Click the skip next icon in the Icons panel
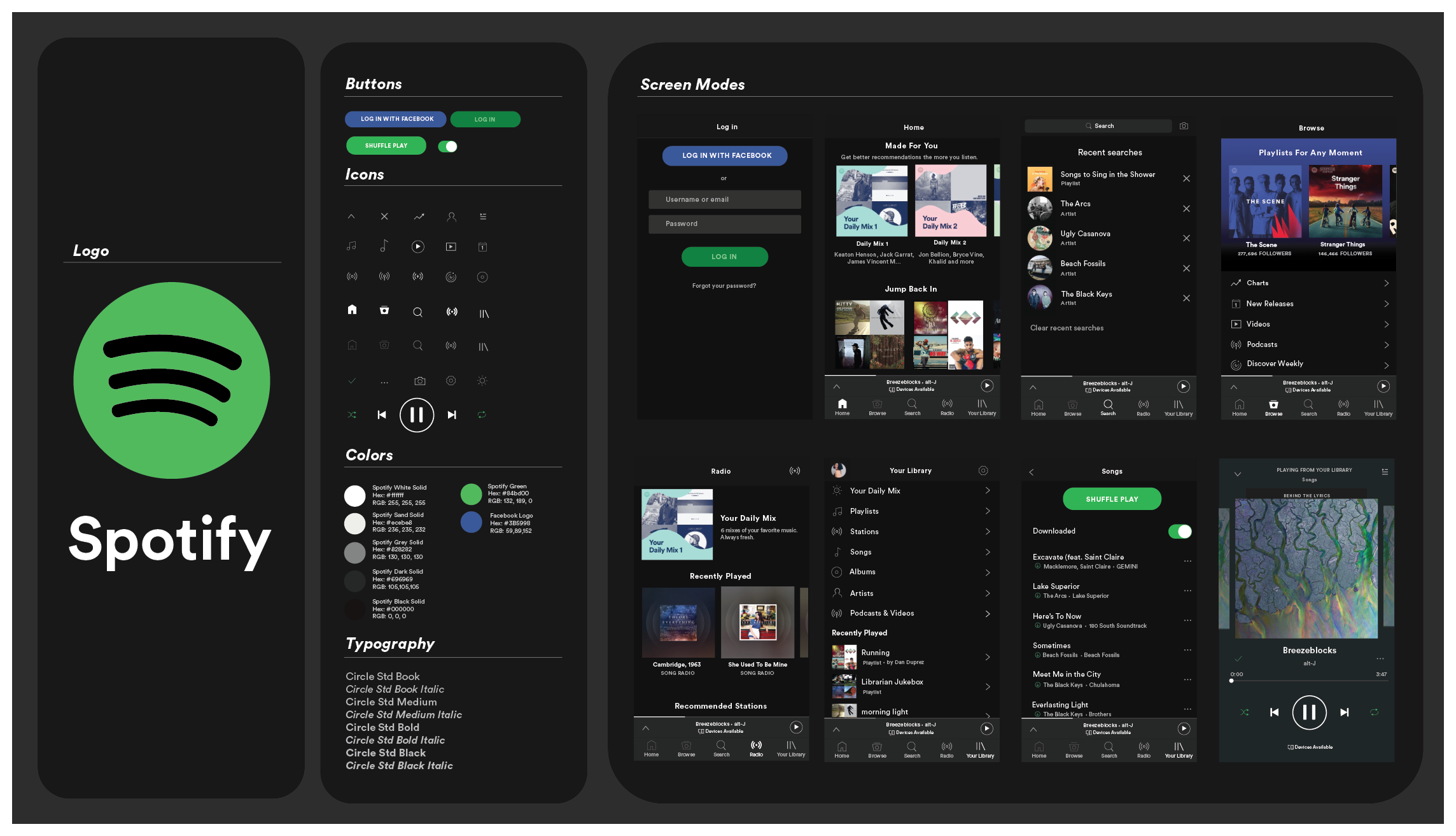The height and width of the screenshot is (836, 1456). [452, 414]
